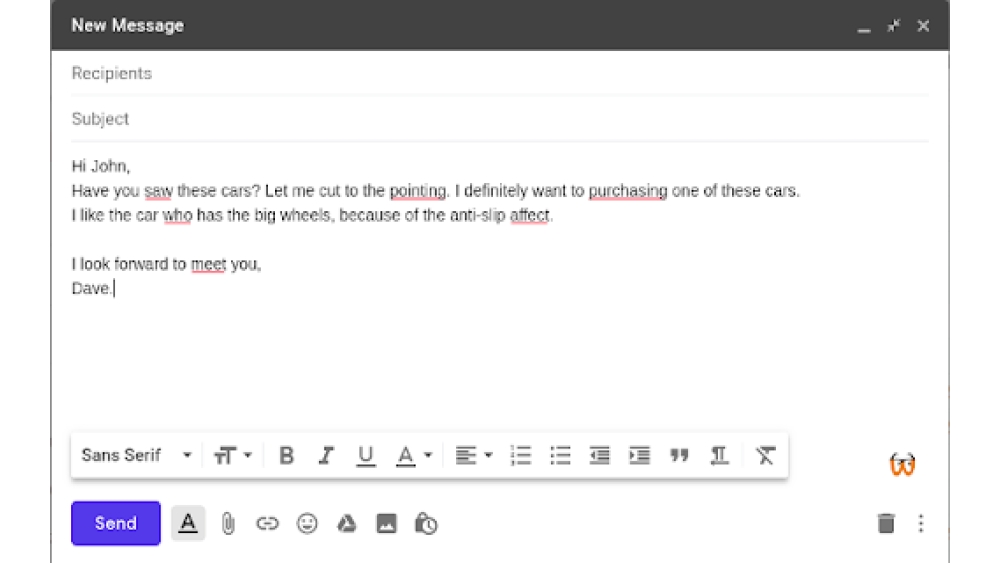Toggle underline formatting
The image size is (1000, 563).
coord(366,456)
